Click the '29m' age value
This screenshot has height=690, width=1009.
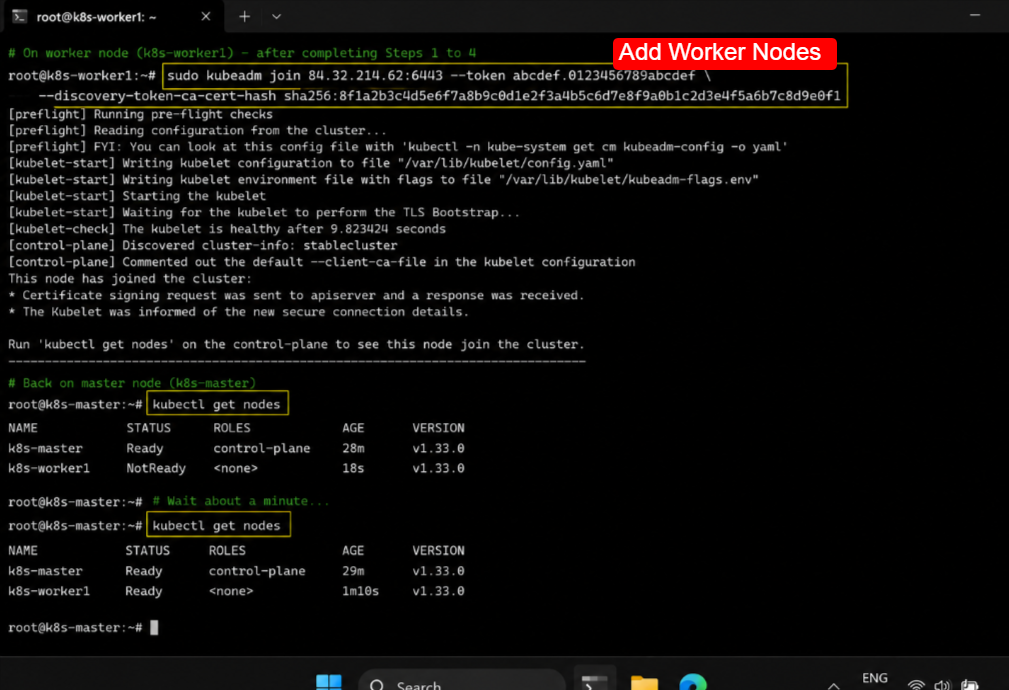click(x=353, y=571)
